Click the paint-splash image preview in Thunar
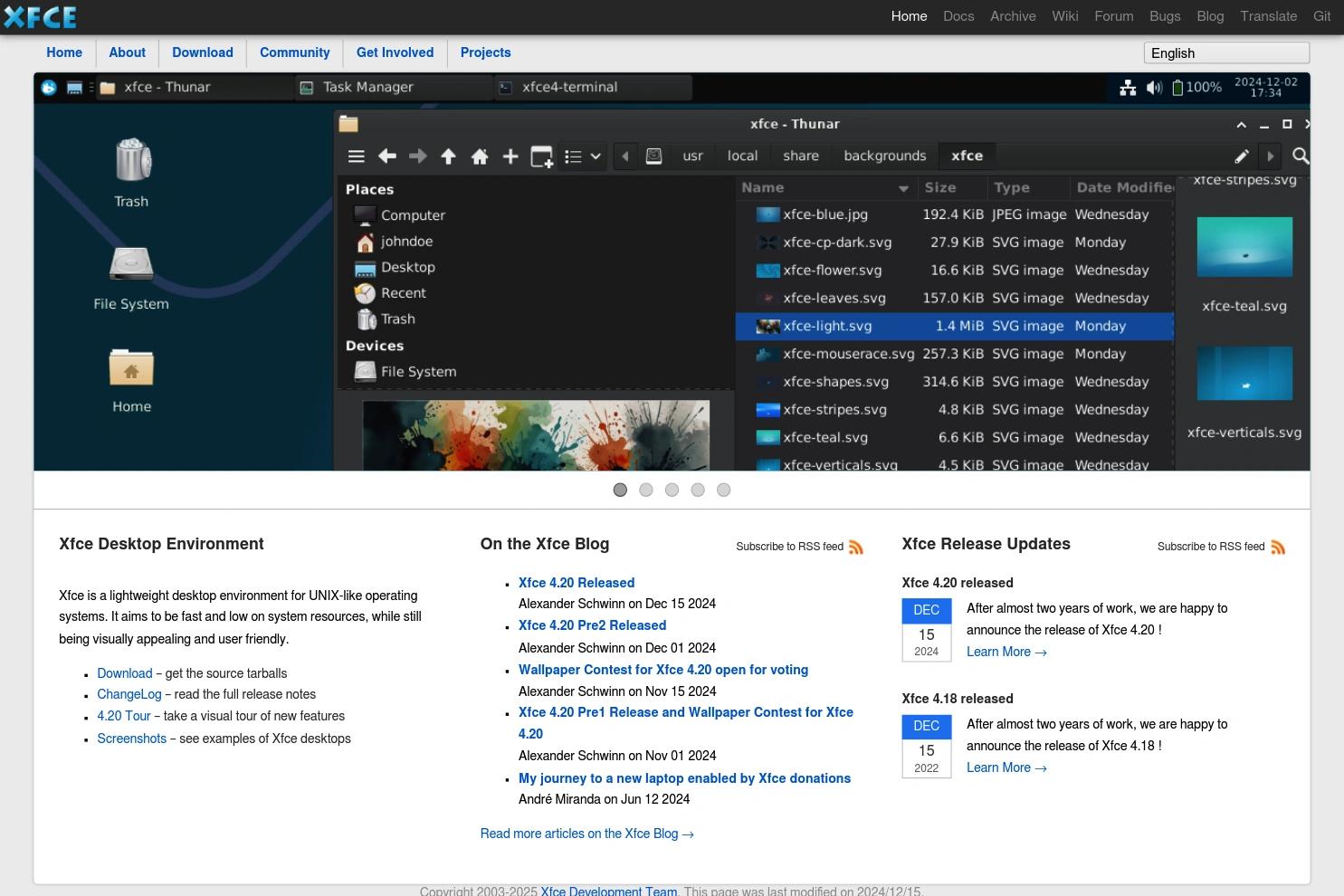Viewport: 1344px width, 896px height. tap(536, 435)
